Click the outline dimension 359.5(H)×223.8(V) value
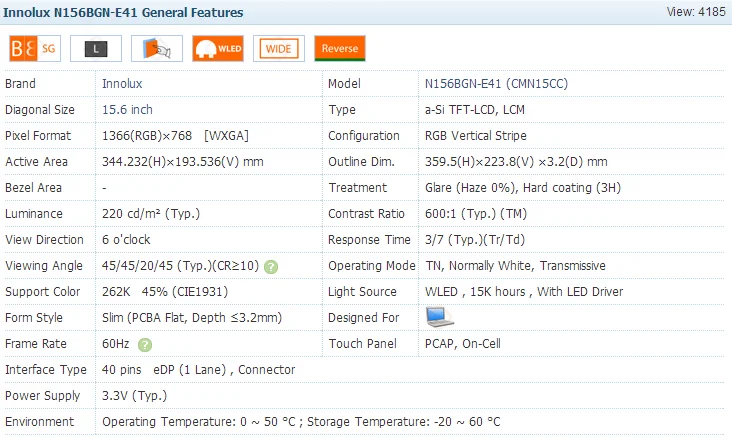732x438 pixels. [x=516, y=162]
